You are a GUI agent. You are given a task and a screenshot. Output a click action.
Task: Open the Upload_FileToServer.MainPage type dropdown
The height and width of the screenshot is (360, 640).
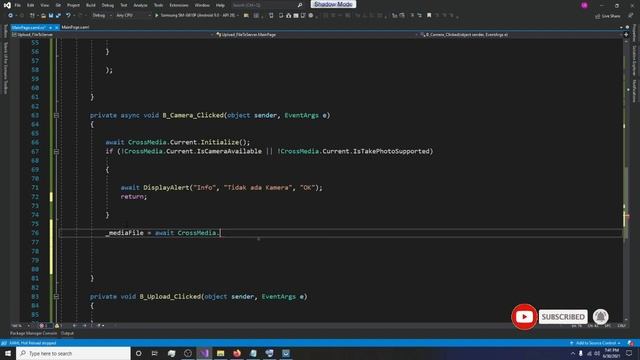tap(317, 35)
